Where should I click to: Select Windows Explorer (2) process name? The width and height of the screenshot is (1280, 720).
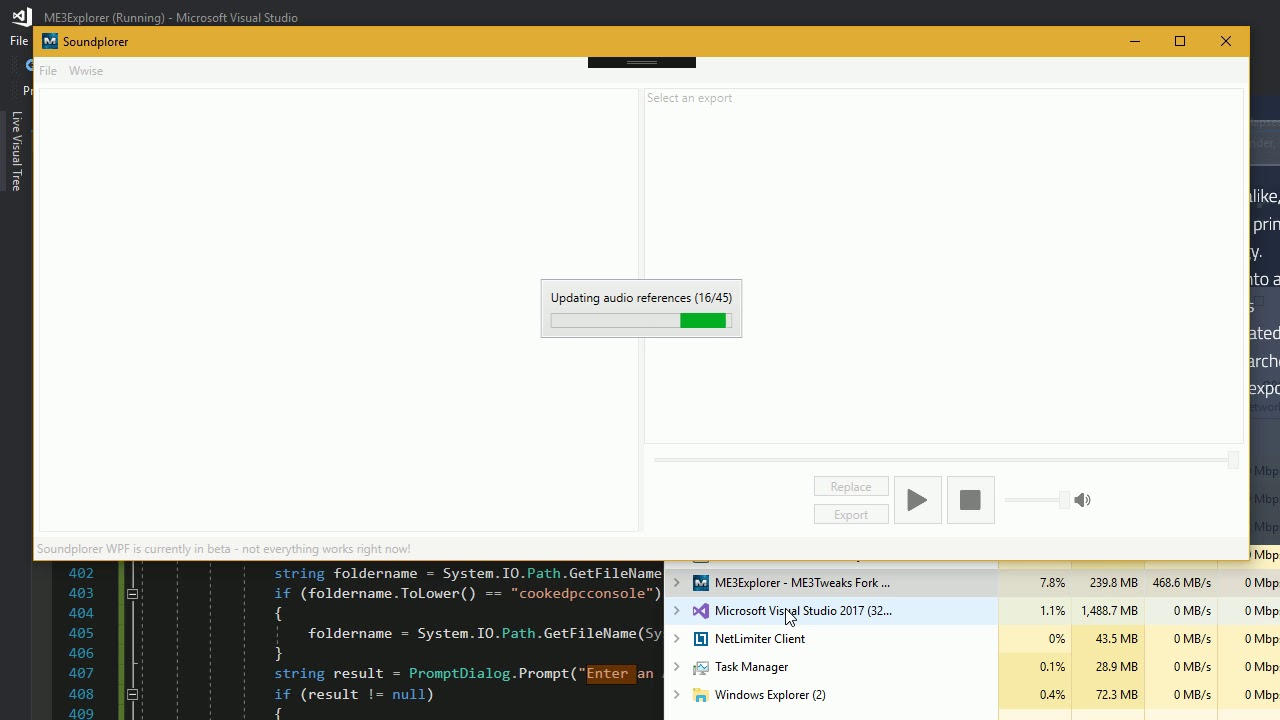(x=770, y=695)
